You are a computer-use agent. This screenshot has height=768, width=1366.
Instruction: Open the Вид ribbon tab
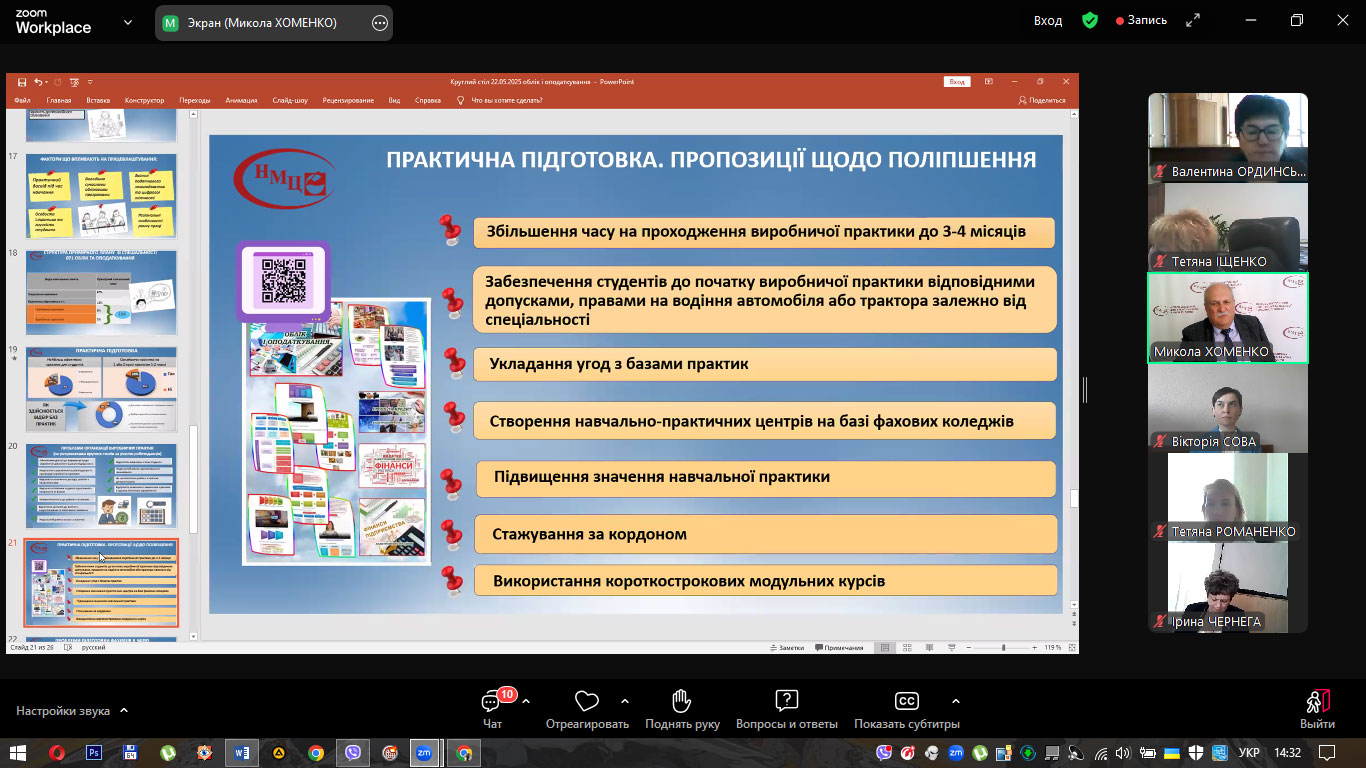click(394, 100)
